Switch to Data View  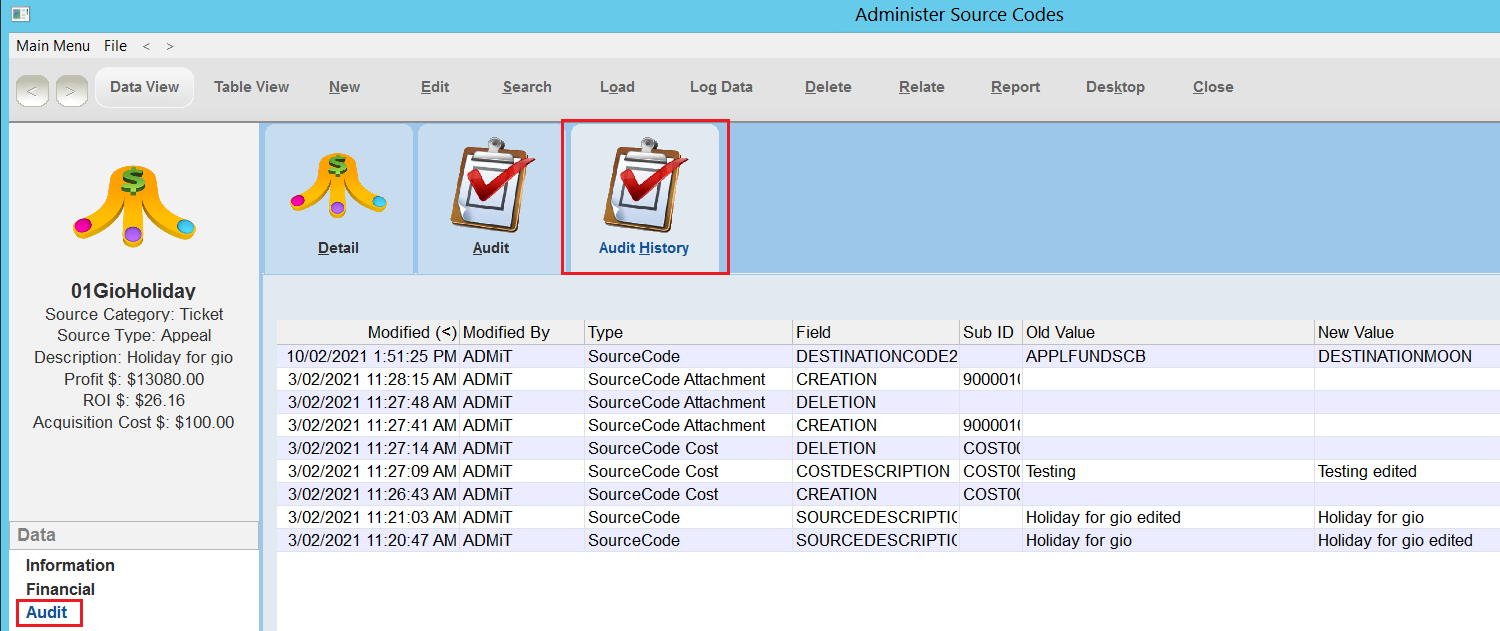(x=145, y=87)
